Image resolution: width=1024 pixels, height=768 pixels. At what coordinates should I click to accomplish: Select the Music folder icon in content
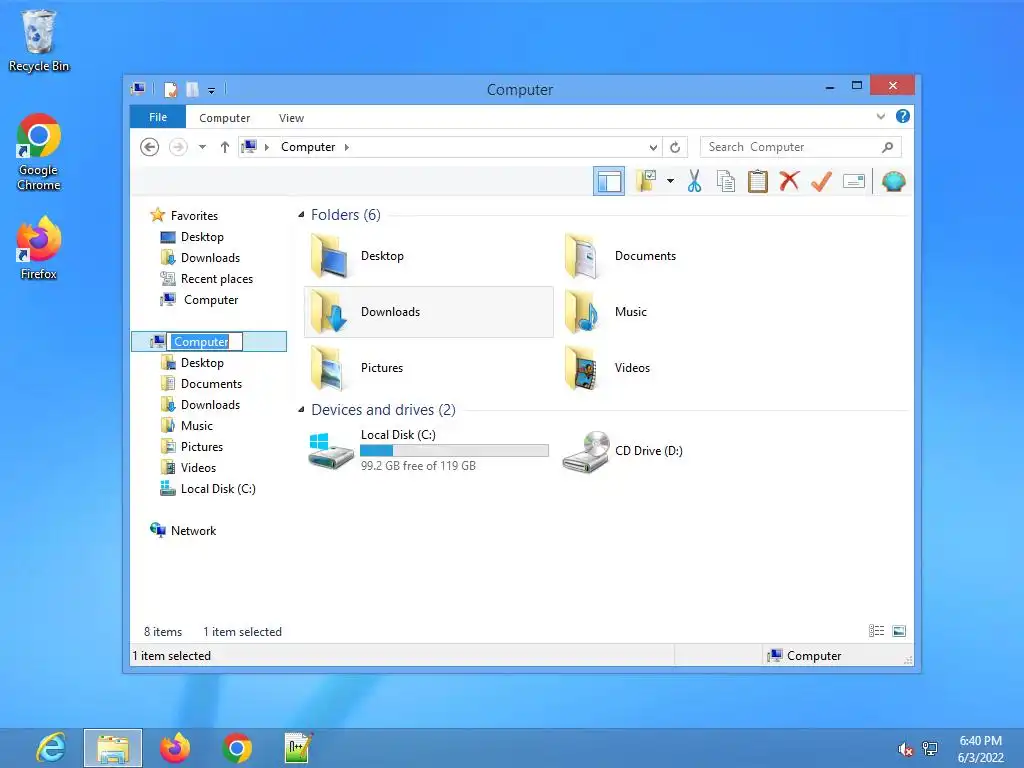[583, 312]
